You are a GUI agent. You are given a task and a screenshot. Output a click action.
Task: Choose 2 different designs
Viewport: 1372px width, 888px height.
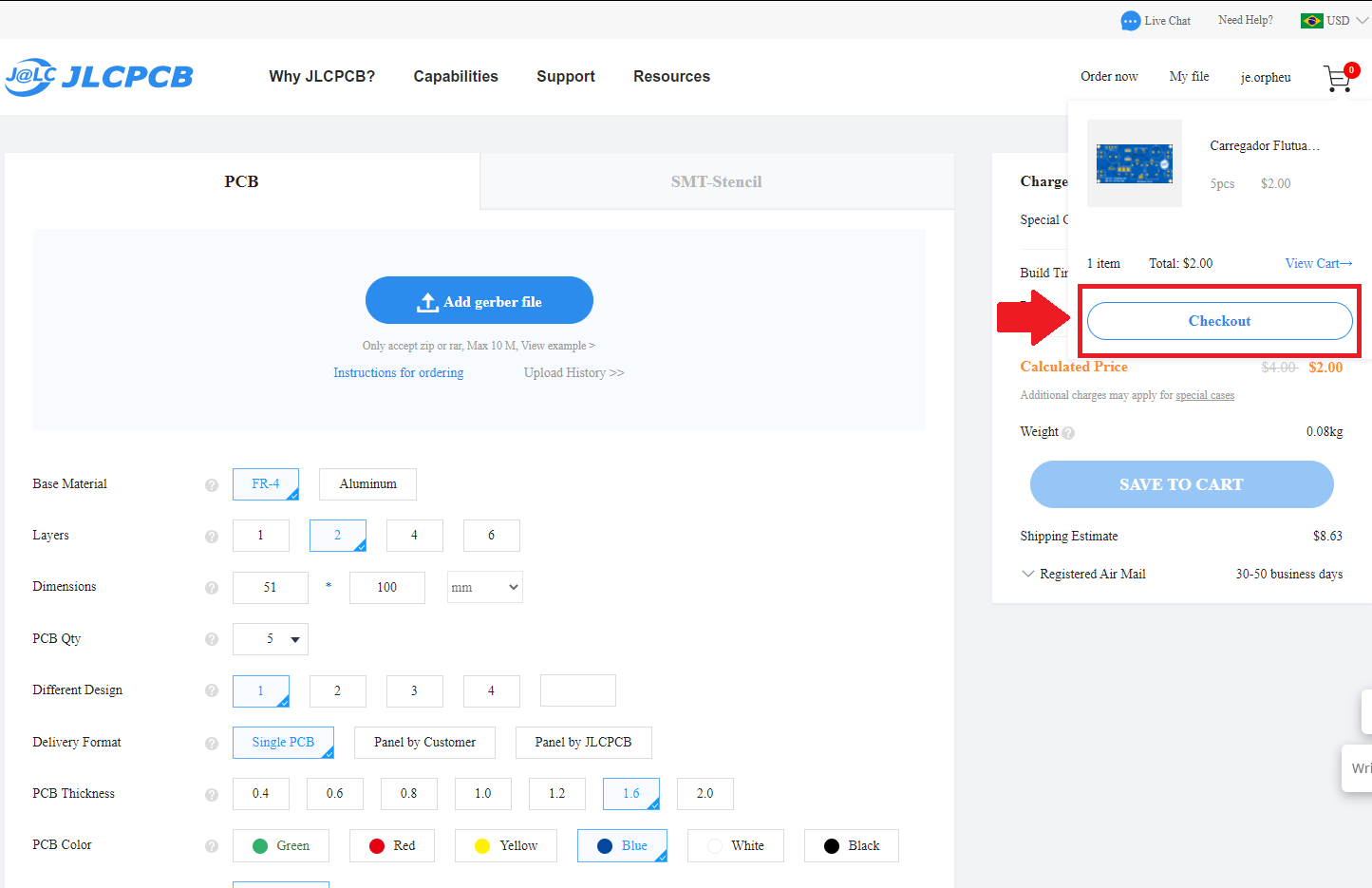coord(338,690)
